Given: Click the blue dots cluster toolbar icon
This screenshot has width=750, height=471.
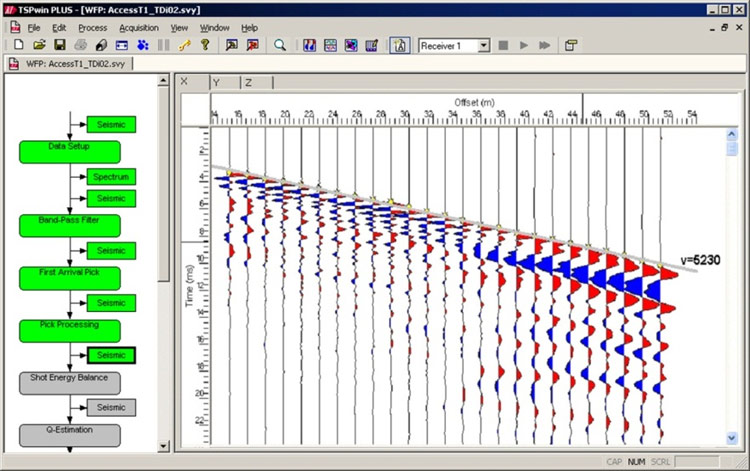Looking at the screenshot, I should tap(143, 45).
